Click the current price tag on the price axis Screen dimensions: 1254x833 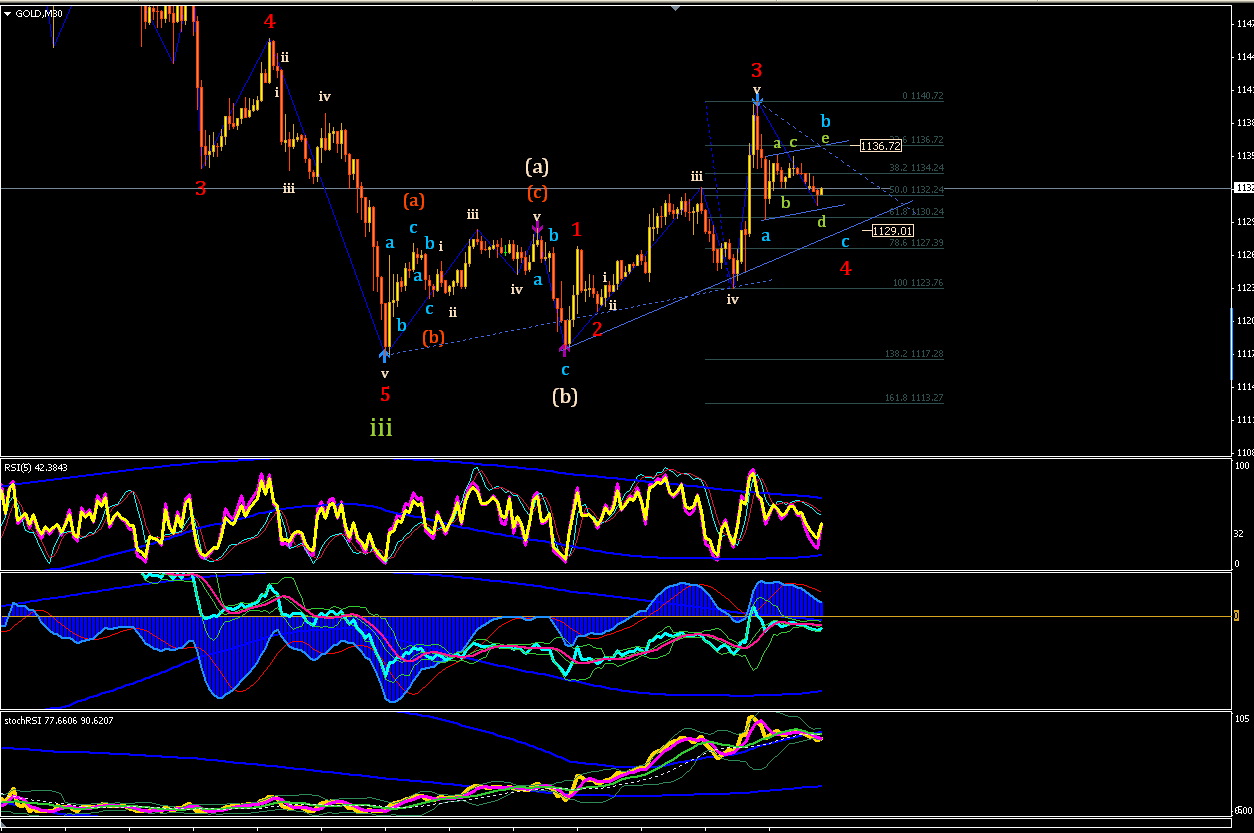coord(1243,188)
